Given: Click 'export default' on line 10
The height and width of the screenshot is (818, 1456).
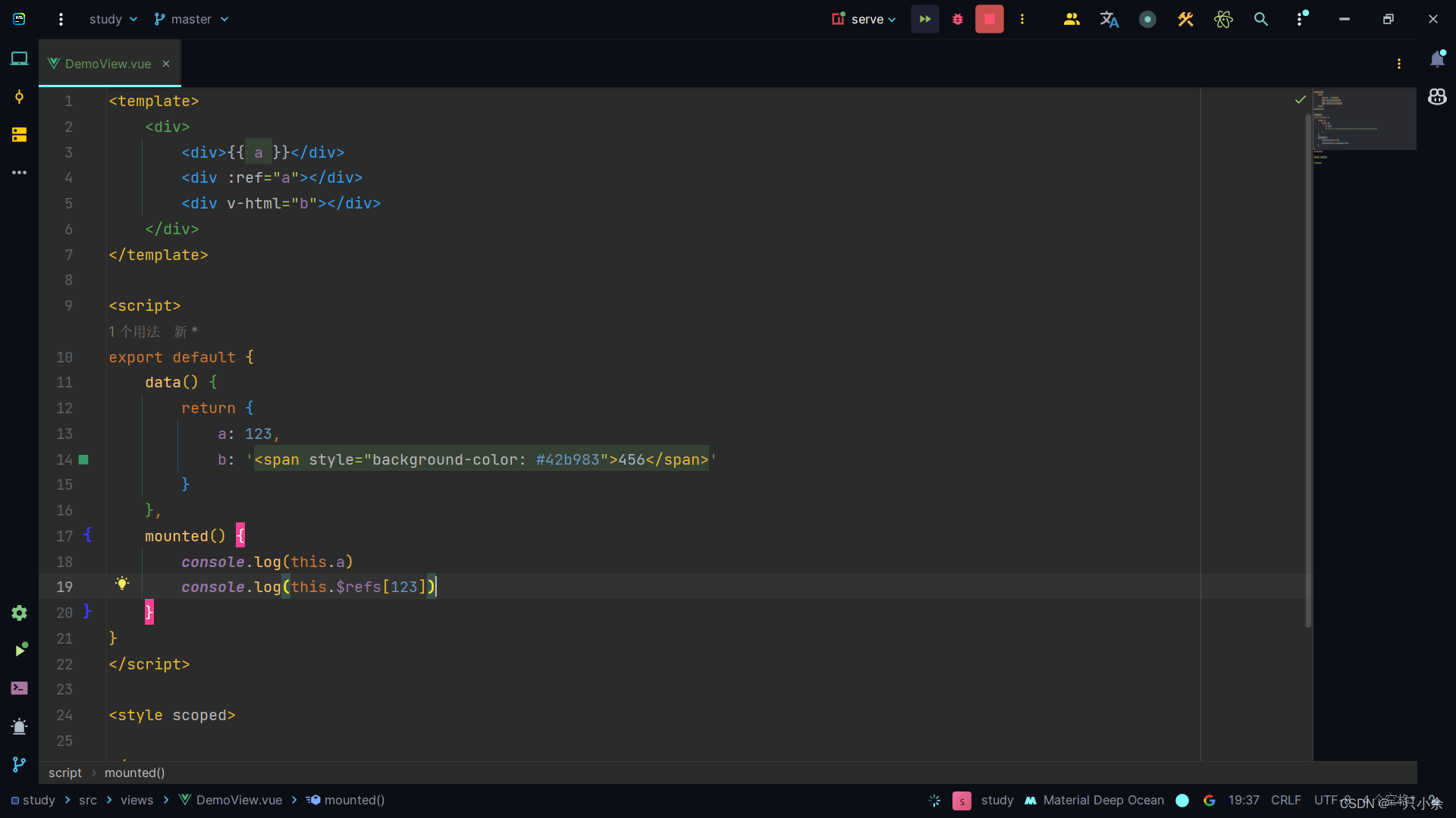Looking at the screenshot, I should click(x=172, y=357).
